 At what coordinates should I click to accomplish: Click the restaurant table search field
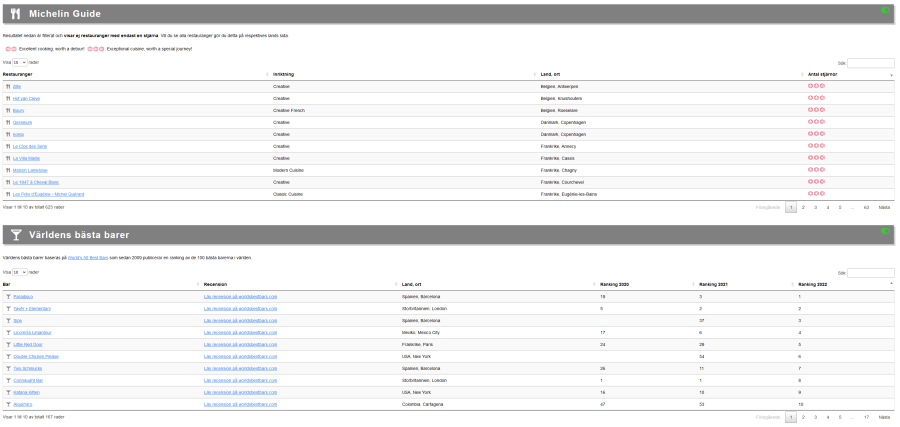(870, 62)
